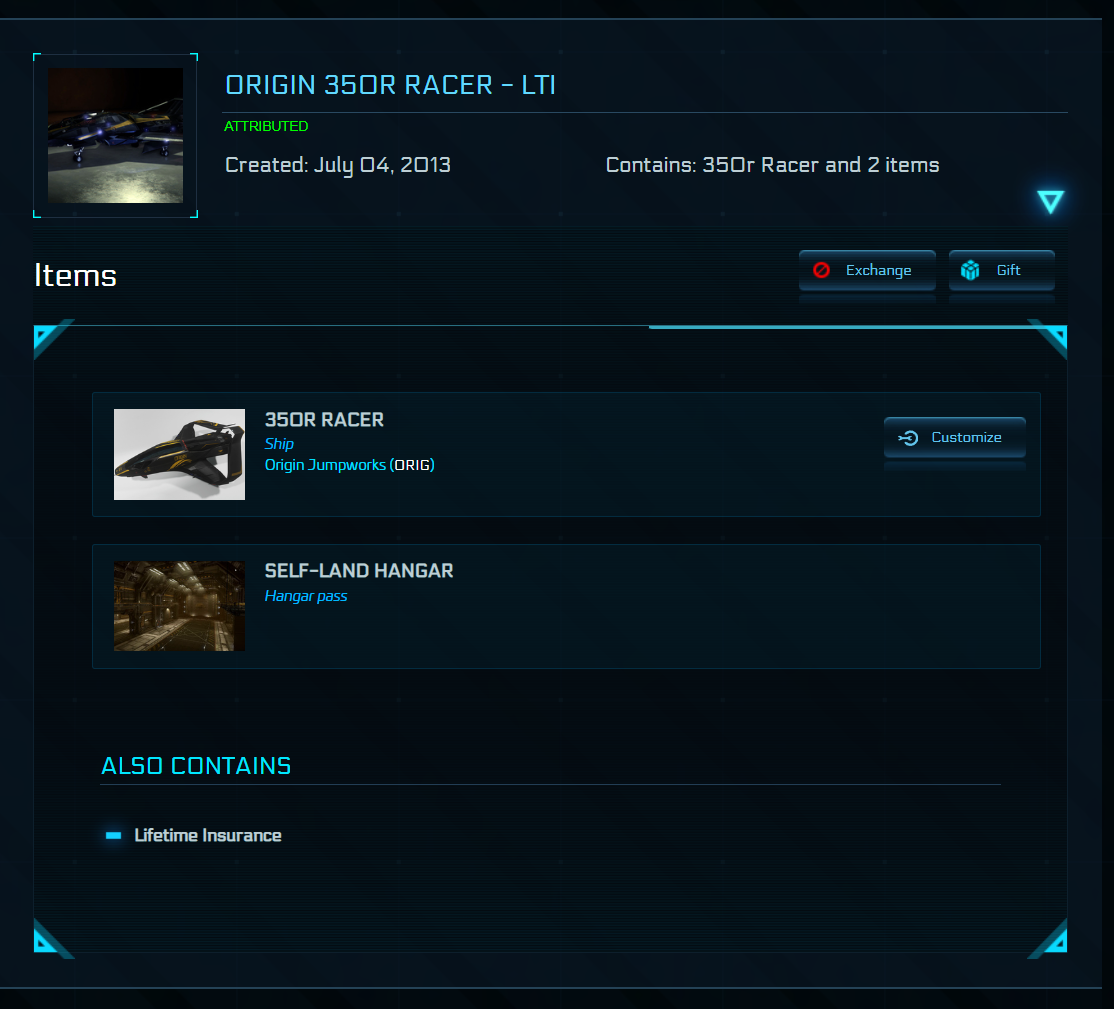Click the green ATTRIBUTED status label
The width and height of the screenshot is (1114, 1009).
click(x=266, y=127)
